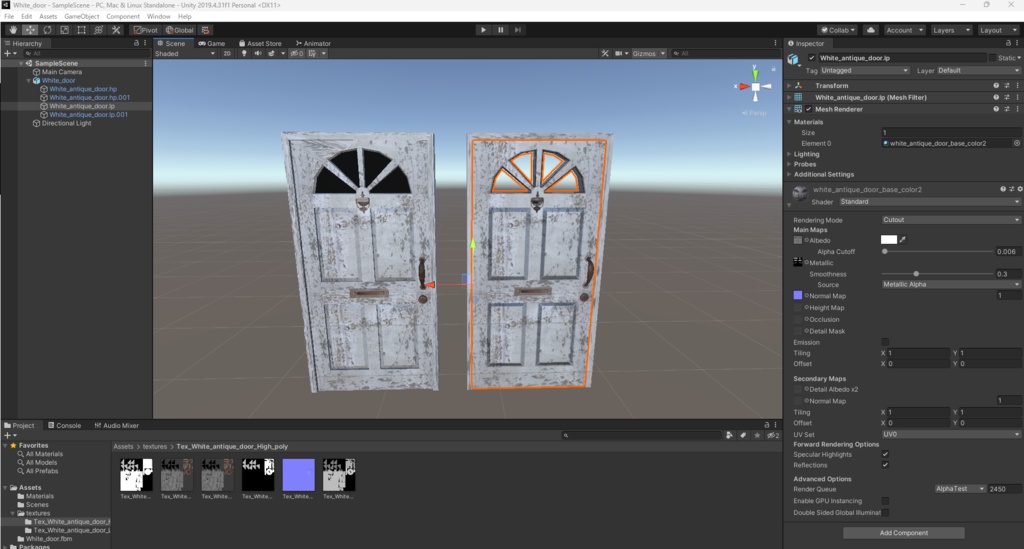Select the combined Transform tool

[99, 30]
